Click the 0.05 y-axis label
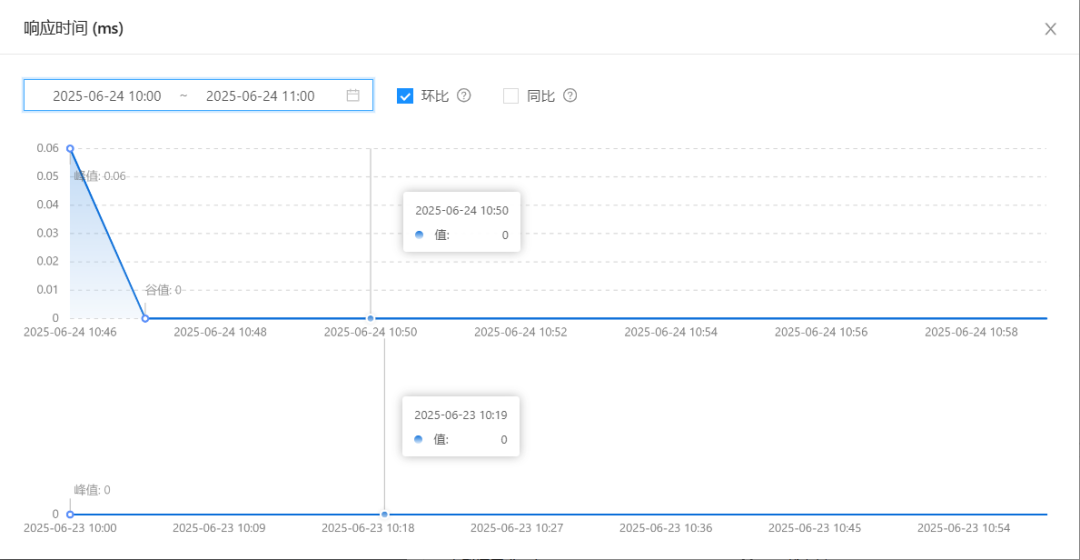The height and width of the screenshot is (560, 1080). [48, 176]
